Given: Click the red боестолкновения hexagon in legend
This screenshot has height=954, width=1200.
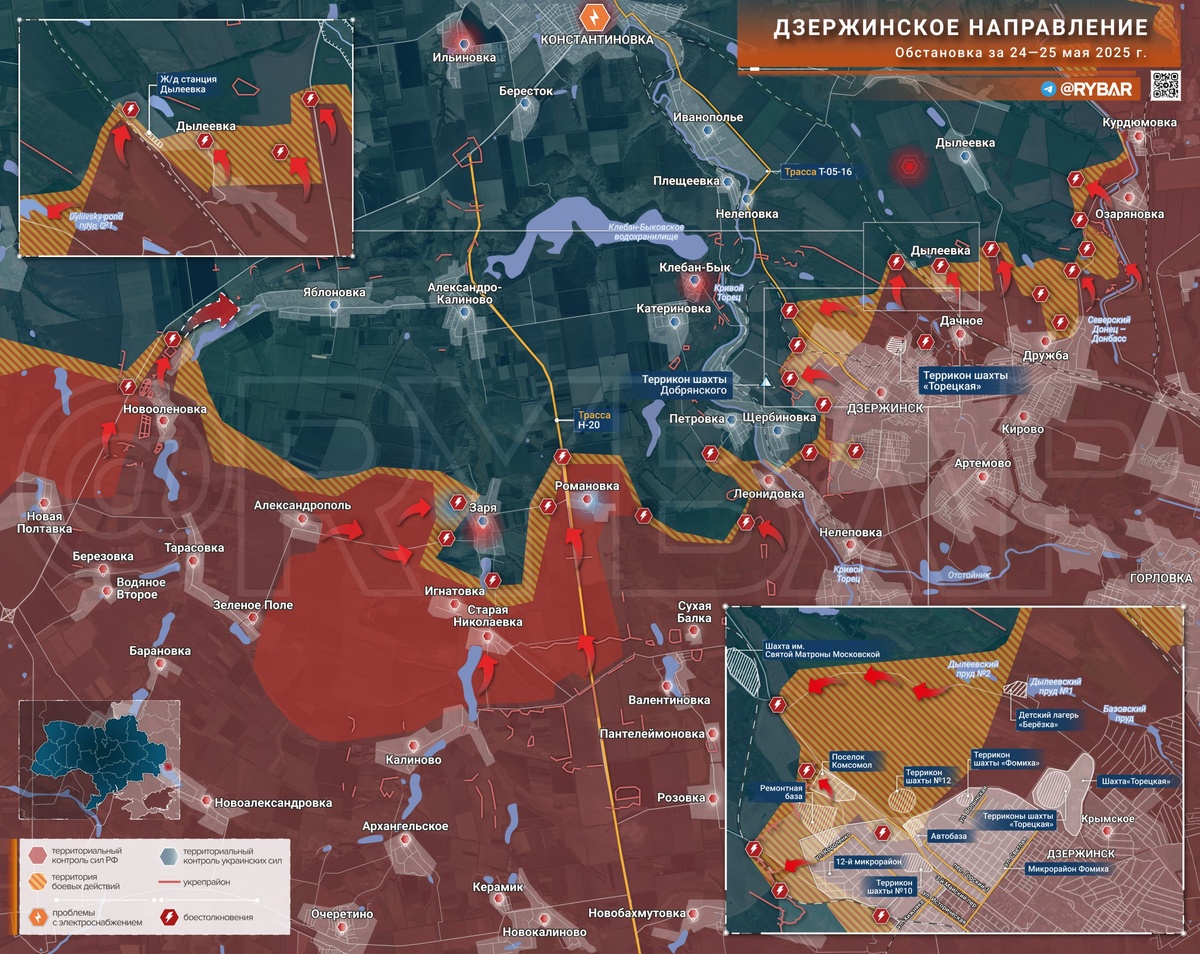Looking at the screenshot, I should point(167,915).
